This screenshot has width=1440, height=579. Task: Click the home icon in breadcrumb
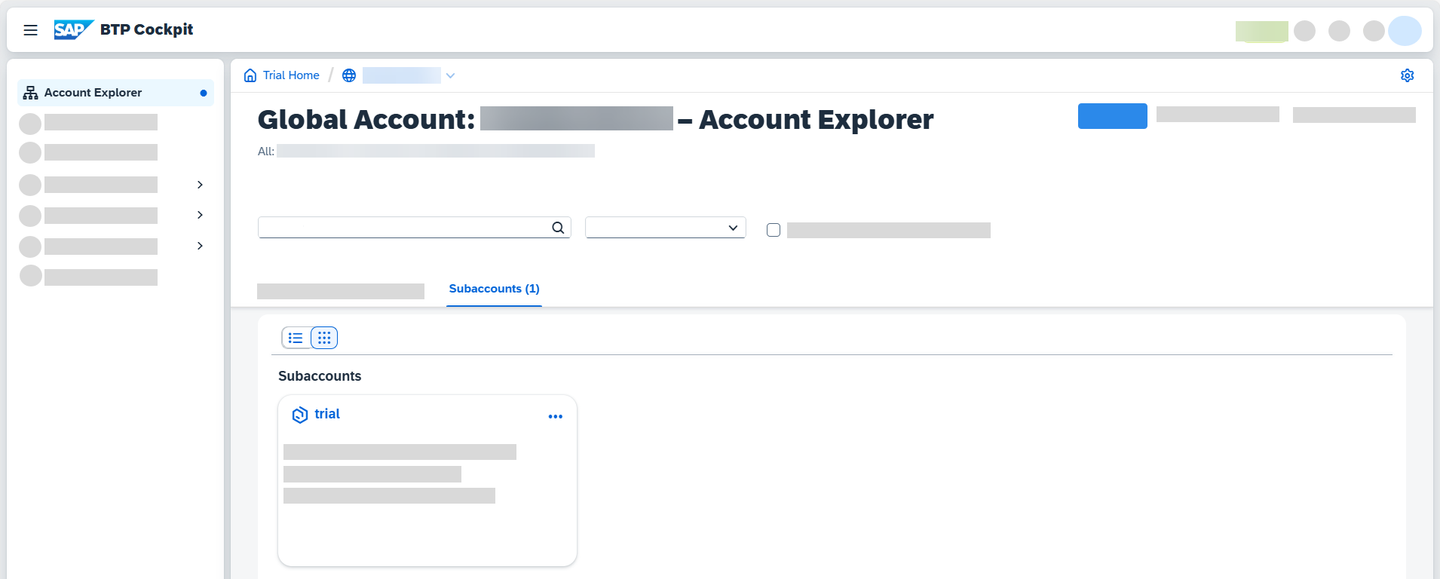click(x=250, y=76)
